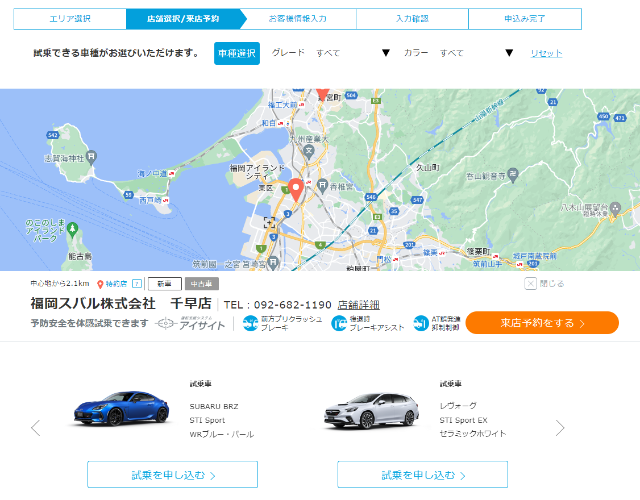640x500 pixels.
Task: Click the 後退時ブレーキアシスト icon
Action: pos(339,323)
